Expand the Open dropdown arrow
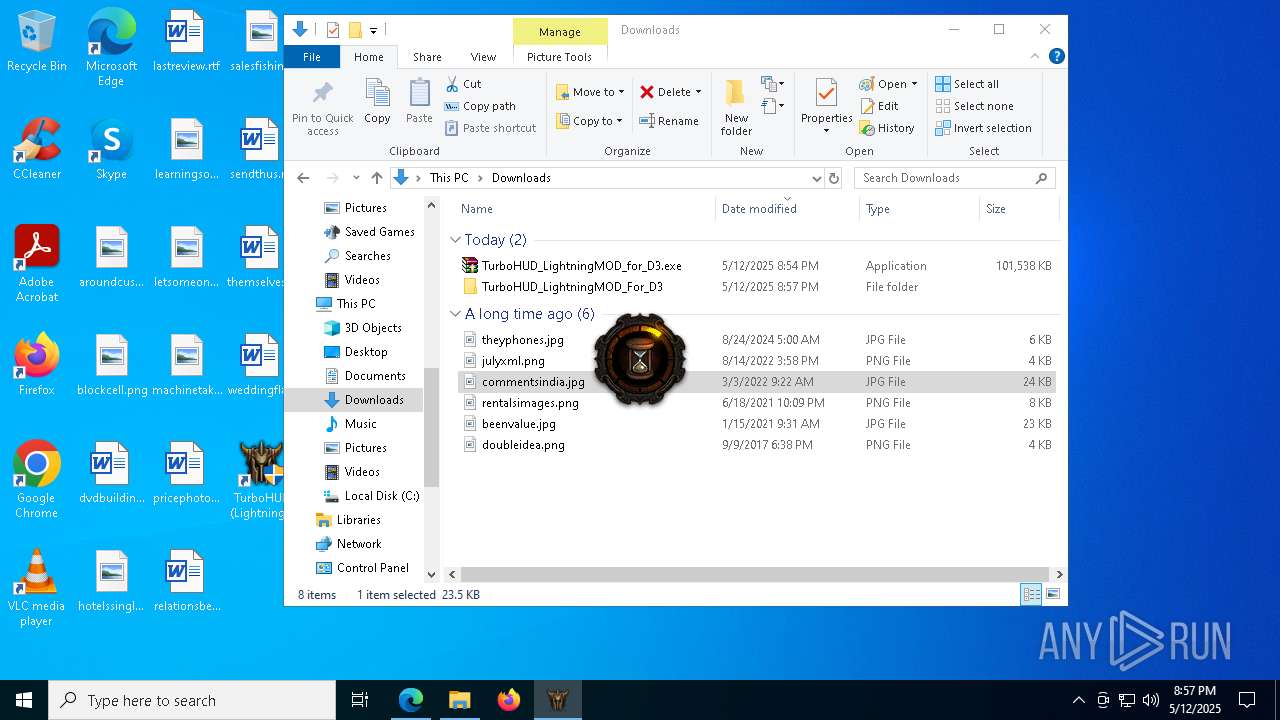This screenshot has width=1280, height=720. (x=914, y=84)
